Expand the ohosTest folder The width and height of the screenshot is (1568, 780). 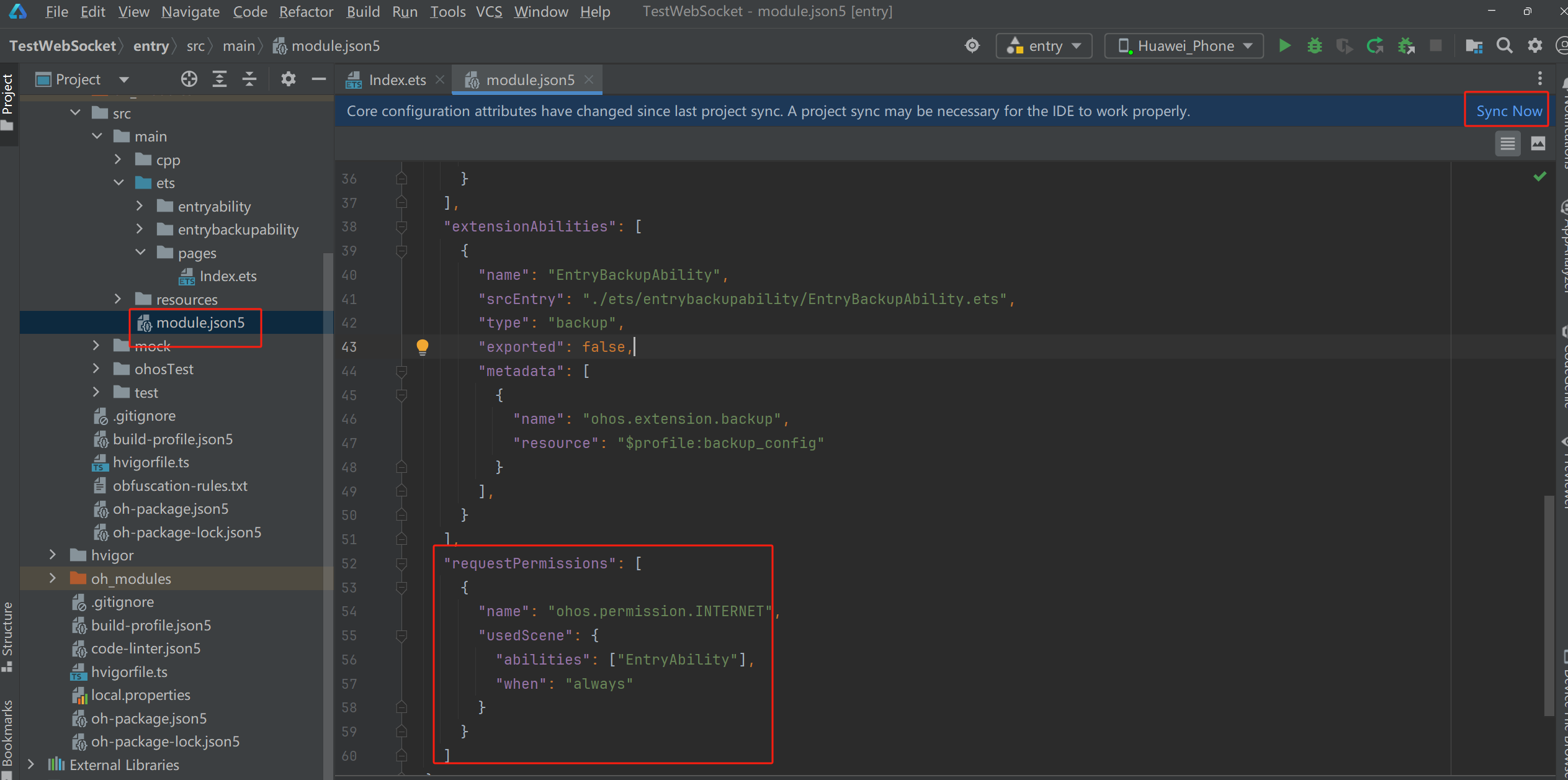[96, 369]
